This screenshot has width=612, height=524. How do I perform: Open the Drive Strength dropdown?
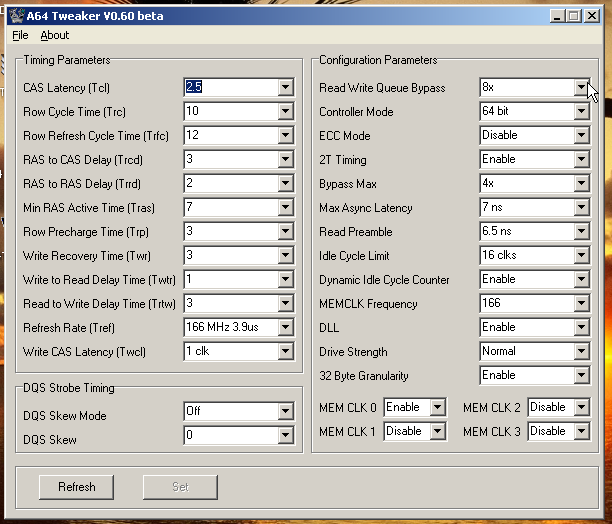(582, 351)
